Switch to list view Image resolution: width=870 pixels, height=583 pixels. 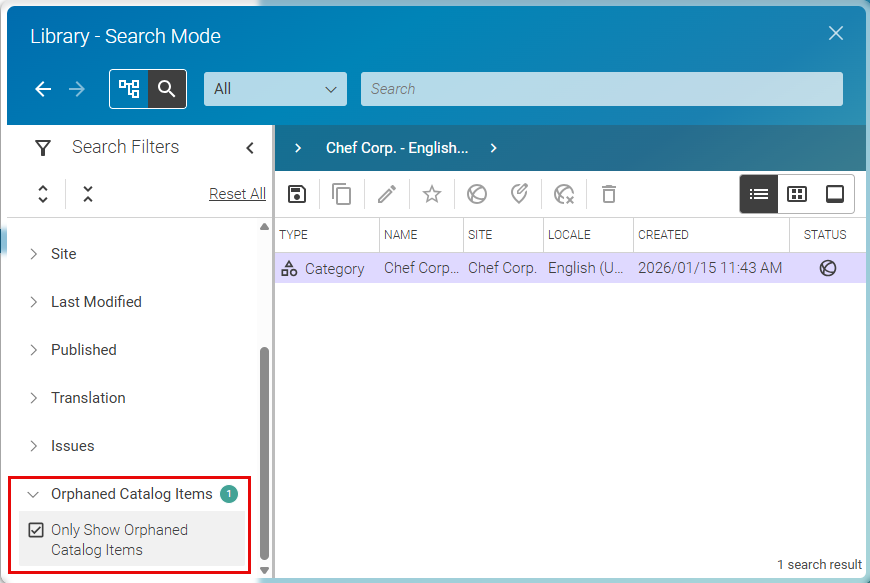[759, 194]
